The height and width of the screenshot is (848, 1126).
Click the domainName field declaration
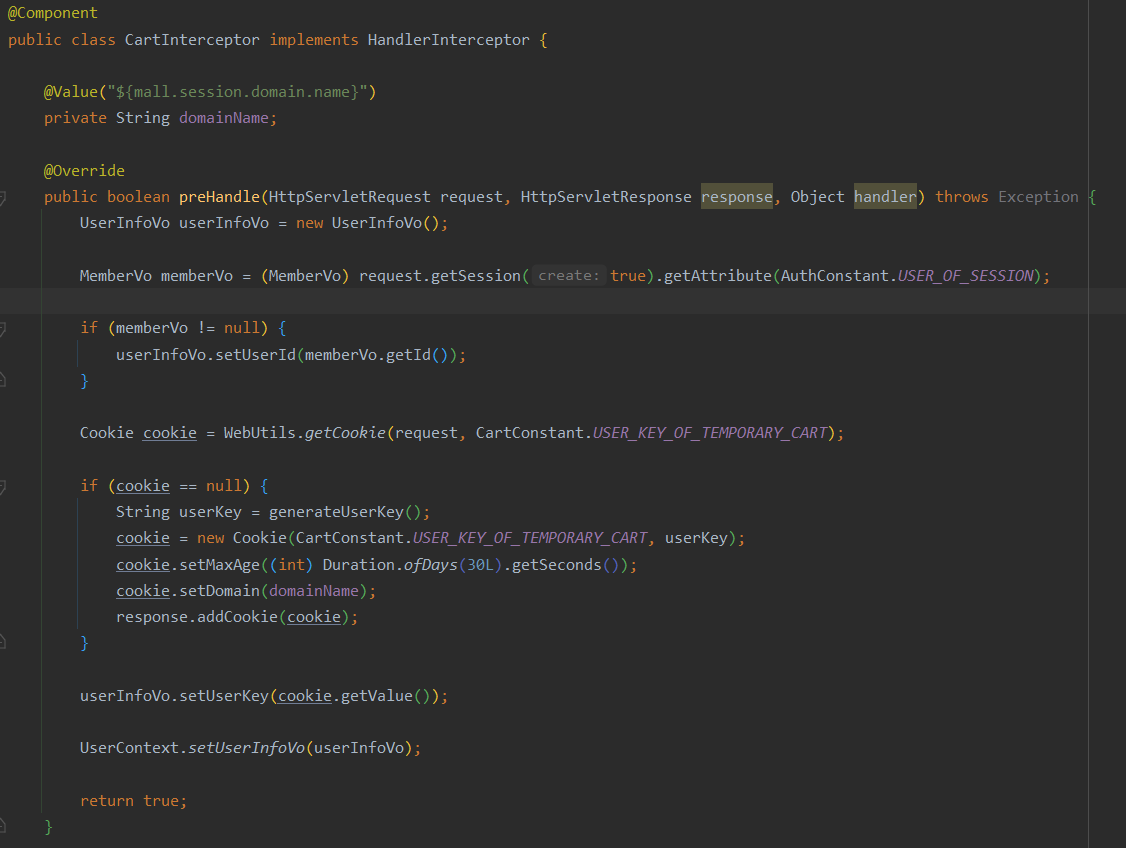224,118
